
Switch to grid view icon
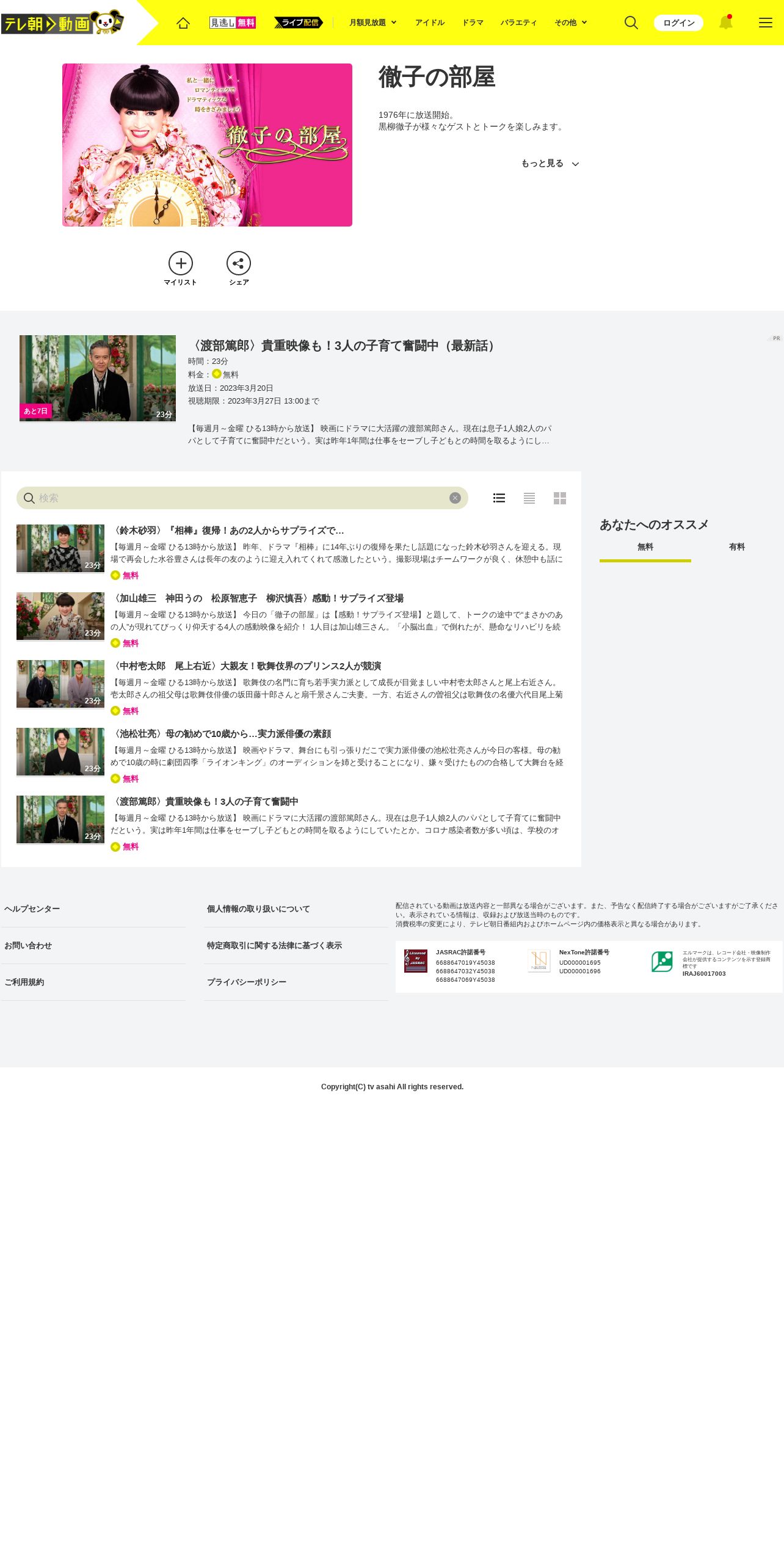pos(560,498)
